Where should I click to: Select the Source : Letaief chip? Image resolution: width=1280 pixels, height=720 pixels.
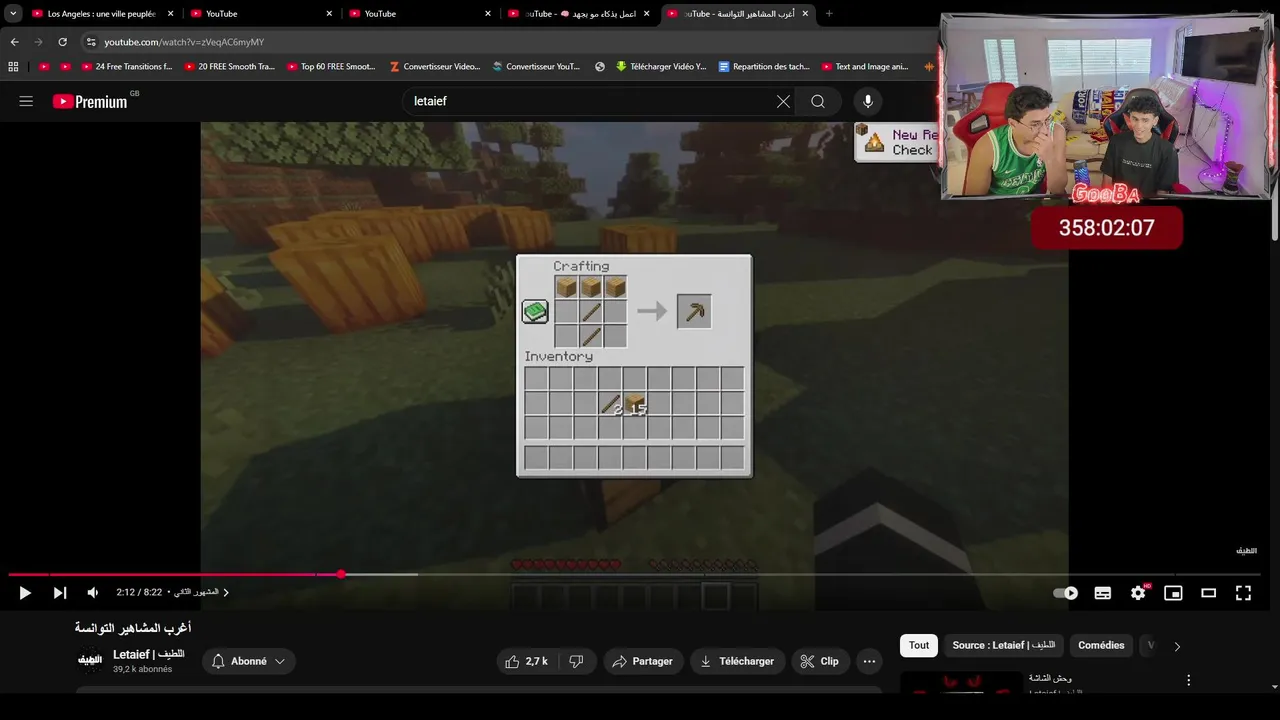coord(1003,645)
